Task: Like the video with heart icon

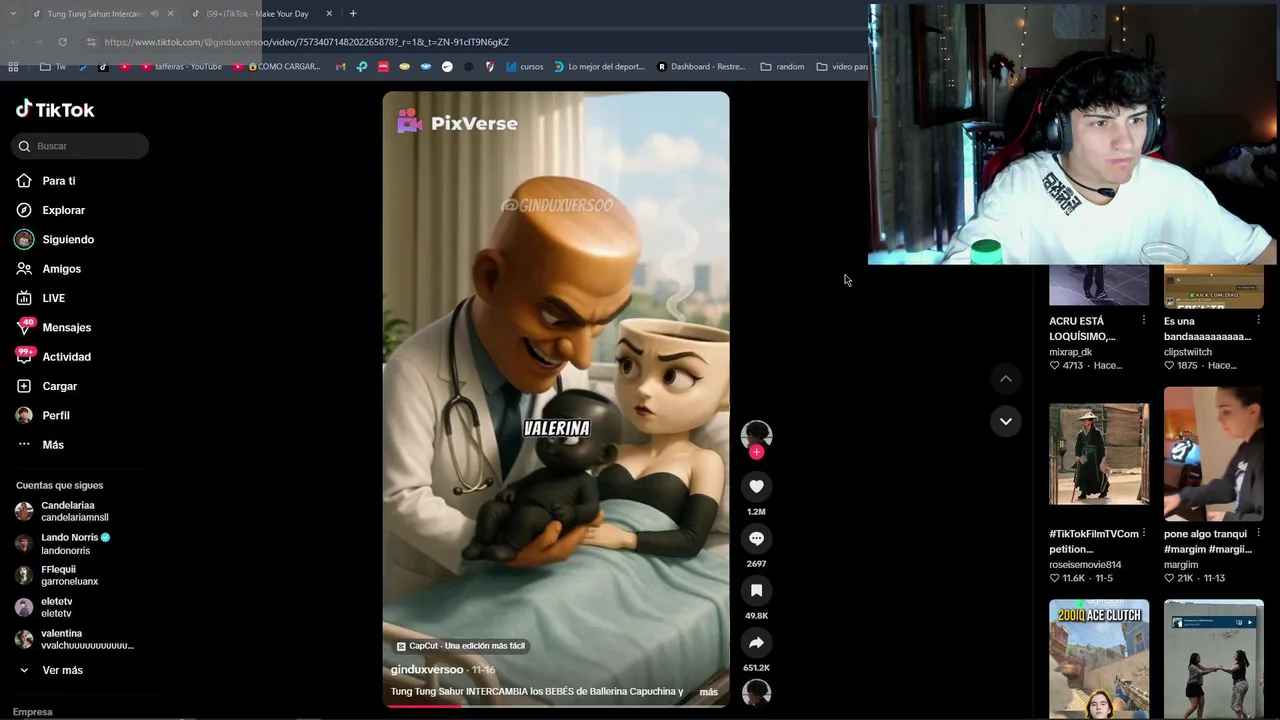Action: point(756,487)
